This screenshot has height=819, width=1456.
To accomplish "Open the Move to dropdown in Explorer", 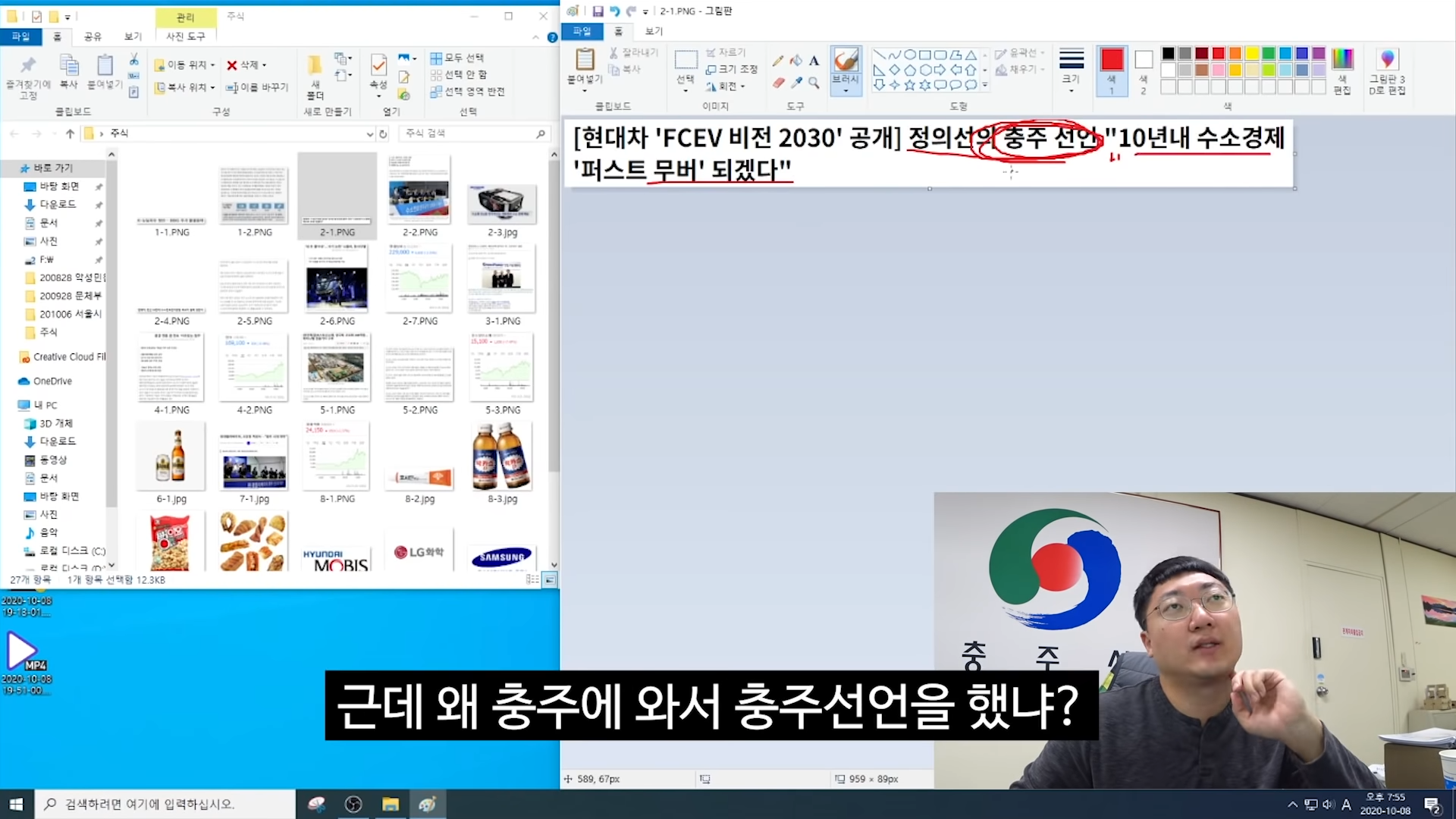I will coord(185,65).
